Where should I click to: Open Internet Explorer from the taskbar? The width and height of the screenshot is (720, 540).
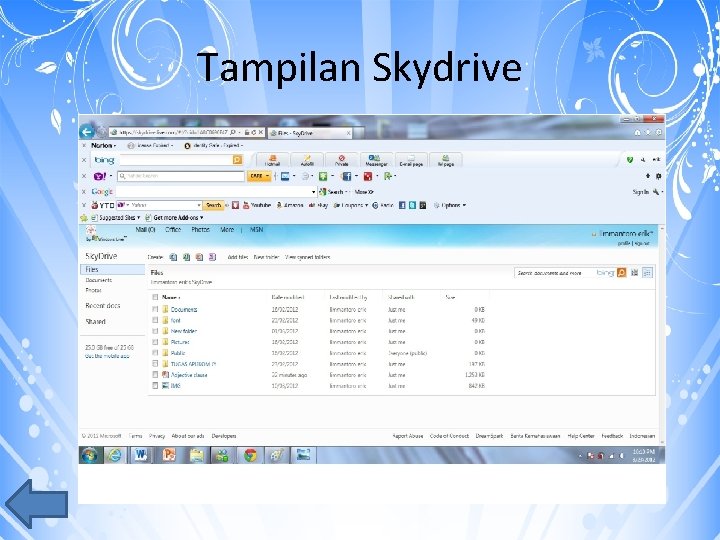click(114, 455)
